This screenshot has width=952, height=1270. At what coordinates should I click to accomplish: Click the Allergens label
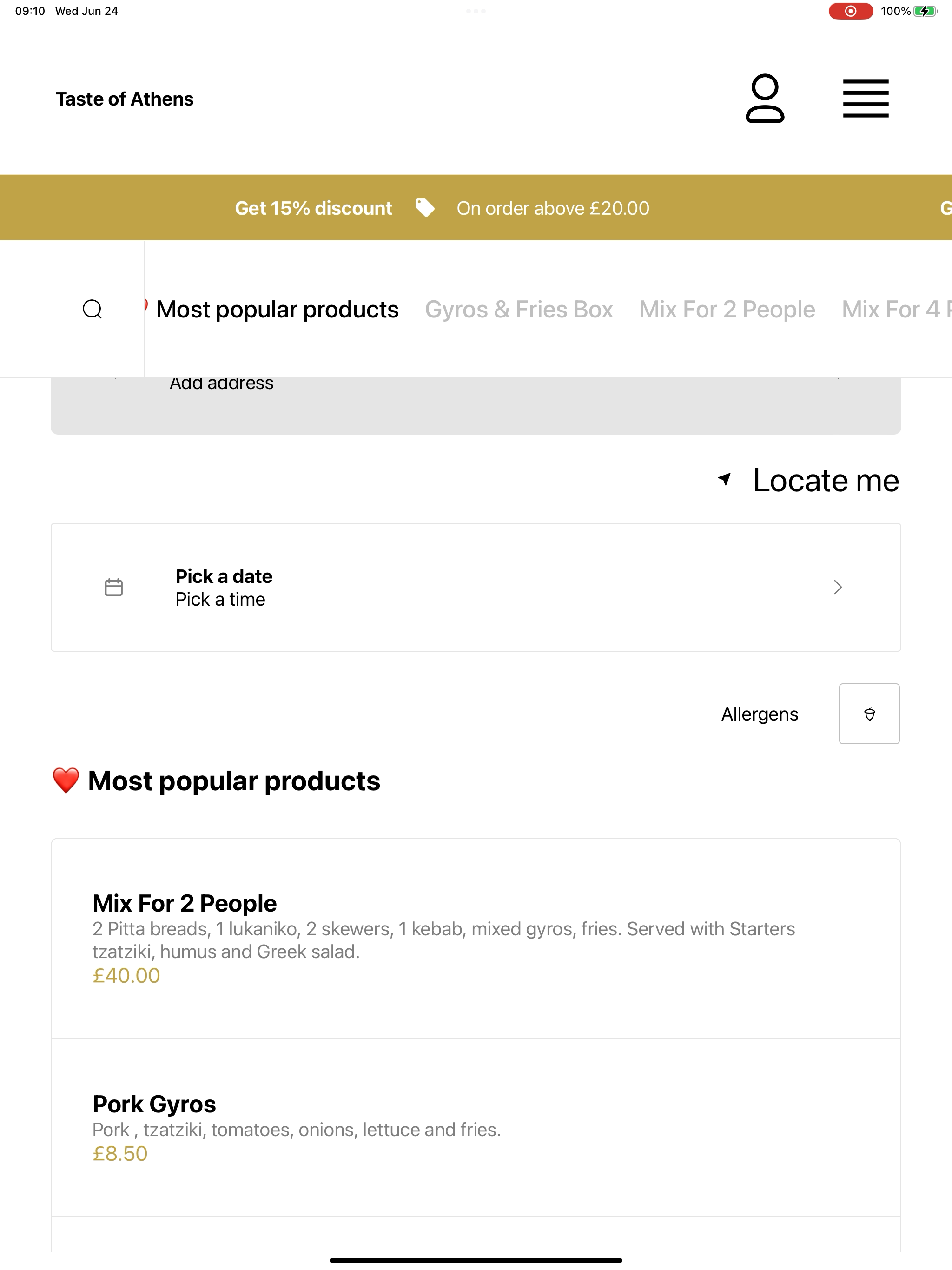point(760,714)
